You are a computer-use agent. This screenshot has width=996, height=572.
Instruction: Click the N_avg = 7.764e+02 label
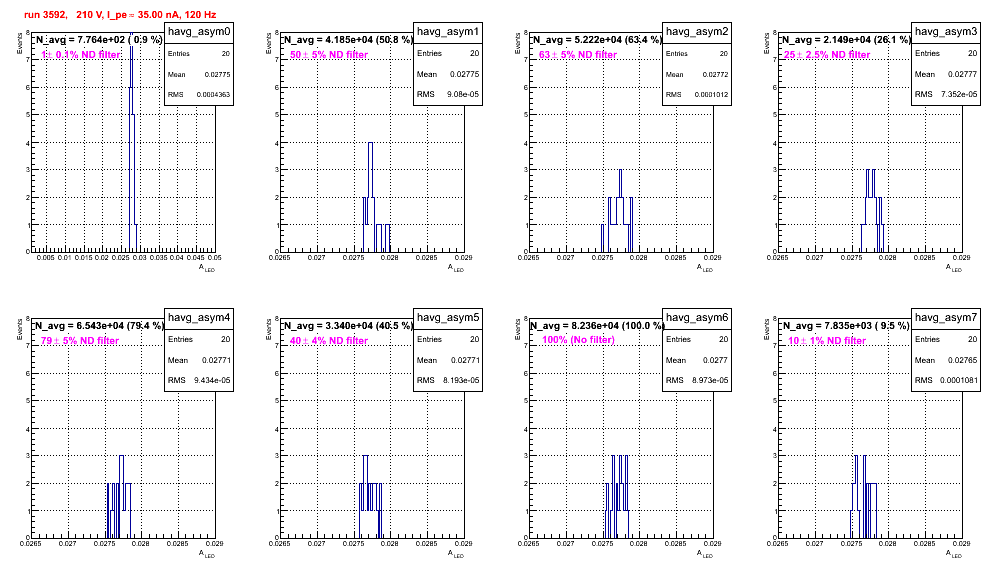click(98, 39)
